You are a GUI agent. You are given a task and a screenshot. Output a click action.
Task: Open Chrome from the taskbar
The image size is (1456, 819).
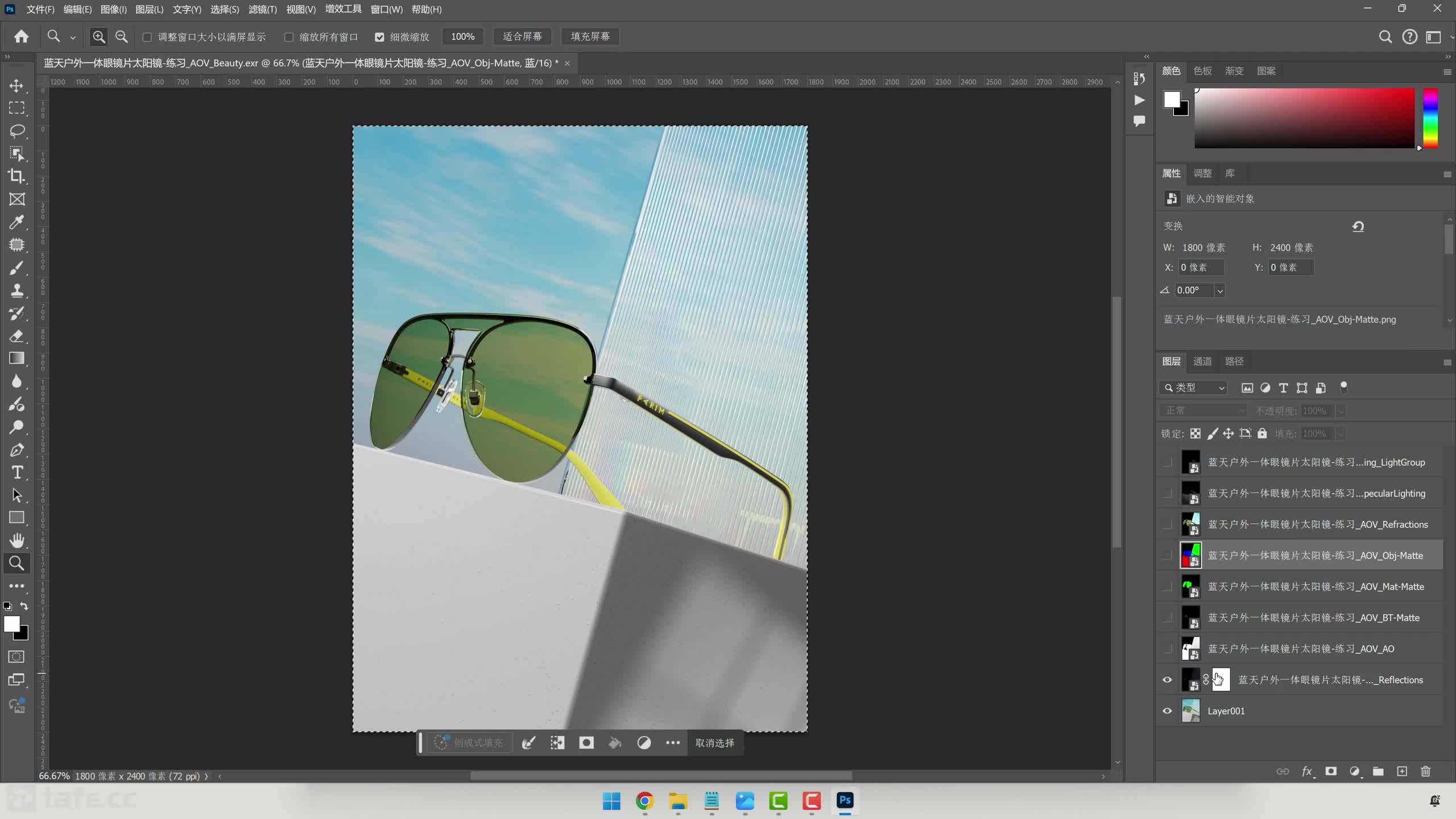coord(644,801)
